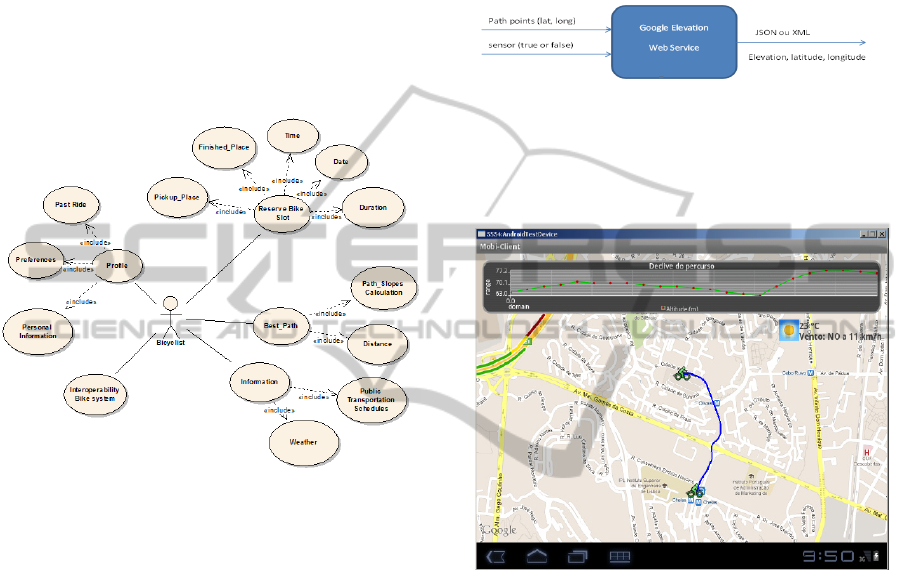The width and height of the screenshot is (912, 576).
Task: Select the bike marker at route start
Action: point(683,375)
